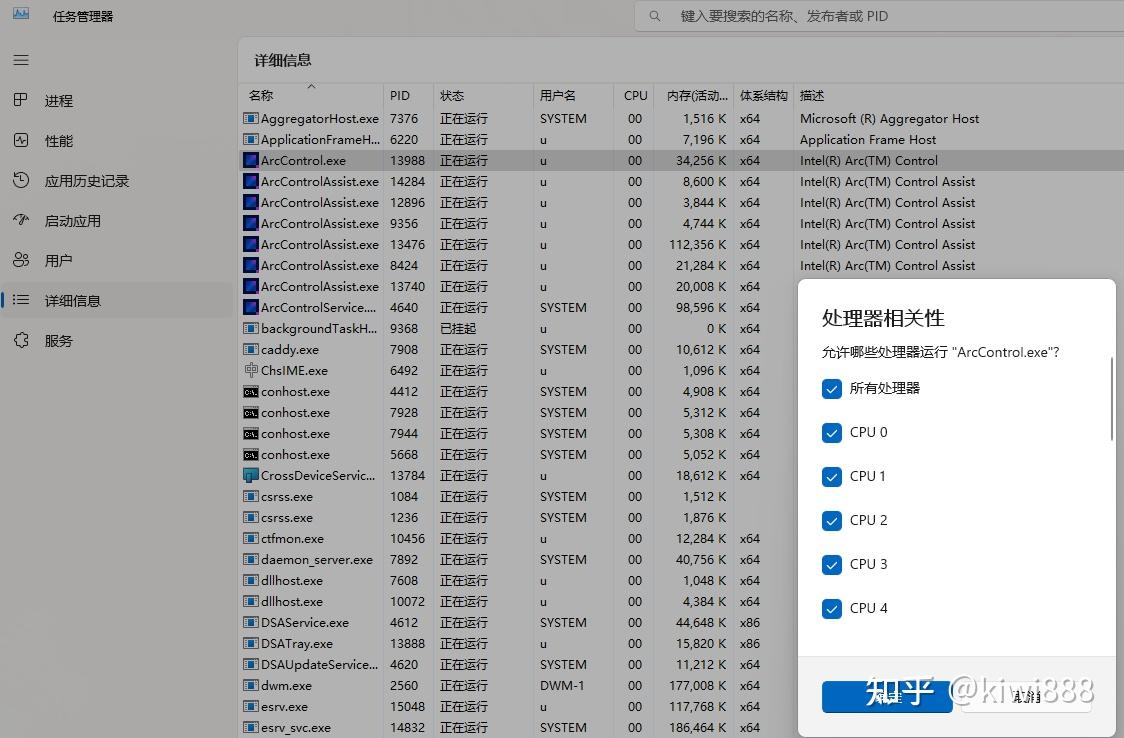Click the AggregatorHost.exe process icon
The width and height of the screenshot is (1124, 738).
pos(251,119)
